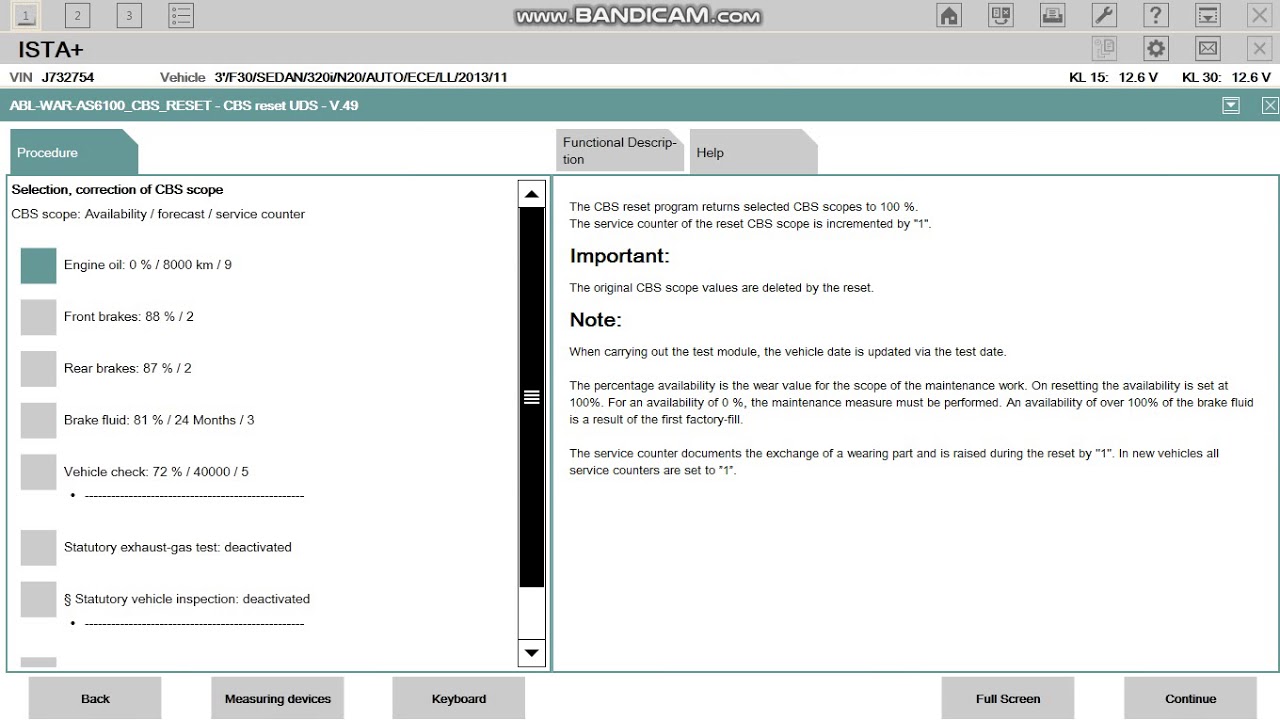
Task: Click '§ Statutory vehicle inspection: deactivated' text
Action: 187,600
